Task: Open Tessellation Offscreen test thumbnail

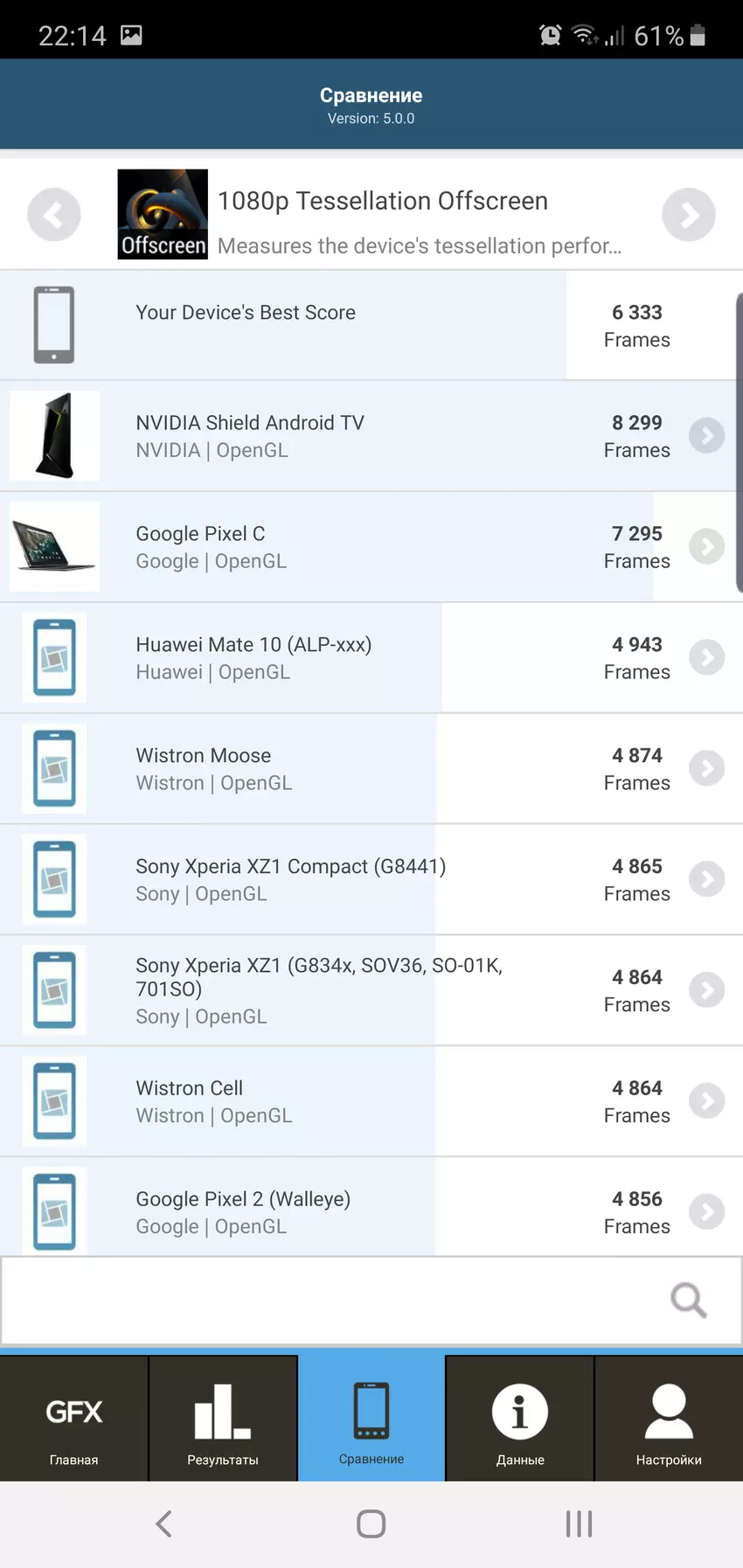Action: [163, 214]
